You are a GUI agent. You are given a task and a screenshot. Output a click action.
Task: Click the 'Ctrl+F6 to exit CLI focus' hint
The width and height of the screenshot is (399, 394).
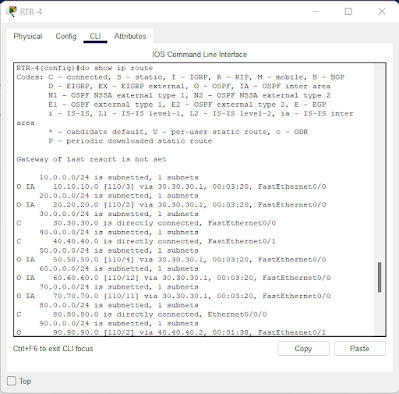pyautogui.click(x=53, y=349)
